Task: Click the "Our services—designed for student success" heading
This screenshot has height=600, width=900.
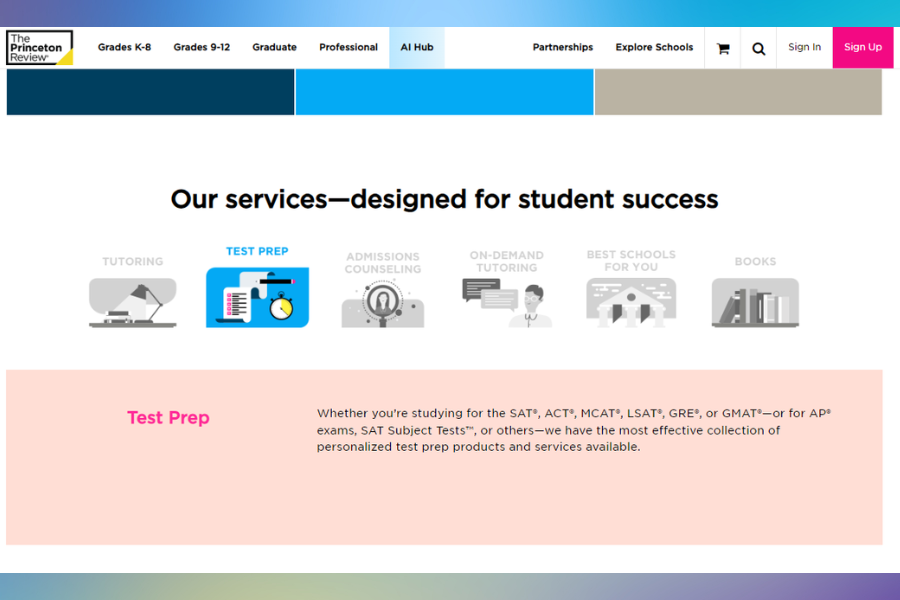Action: (444, 199)
